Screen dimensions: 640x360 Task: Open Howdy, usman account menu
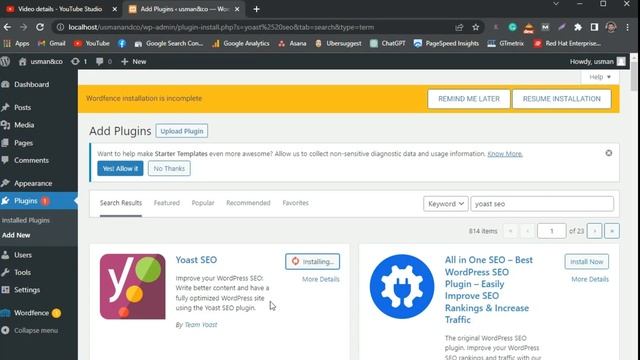tap(598, 61)
